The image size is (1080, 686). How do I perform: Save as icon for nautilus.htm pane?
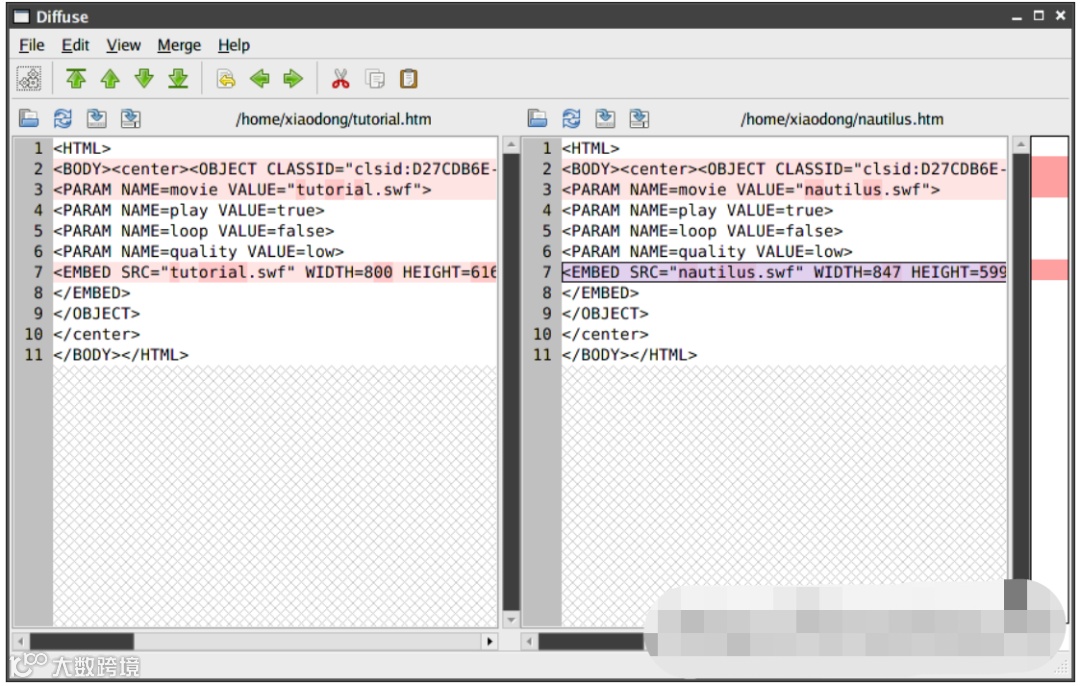coord(639,118)
